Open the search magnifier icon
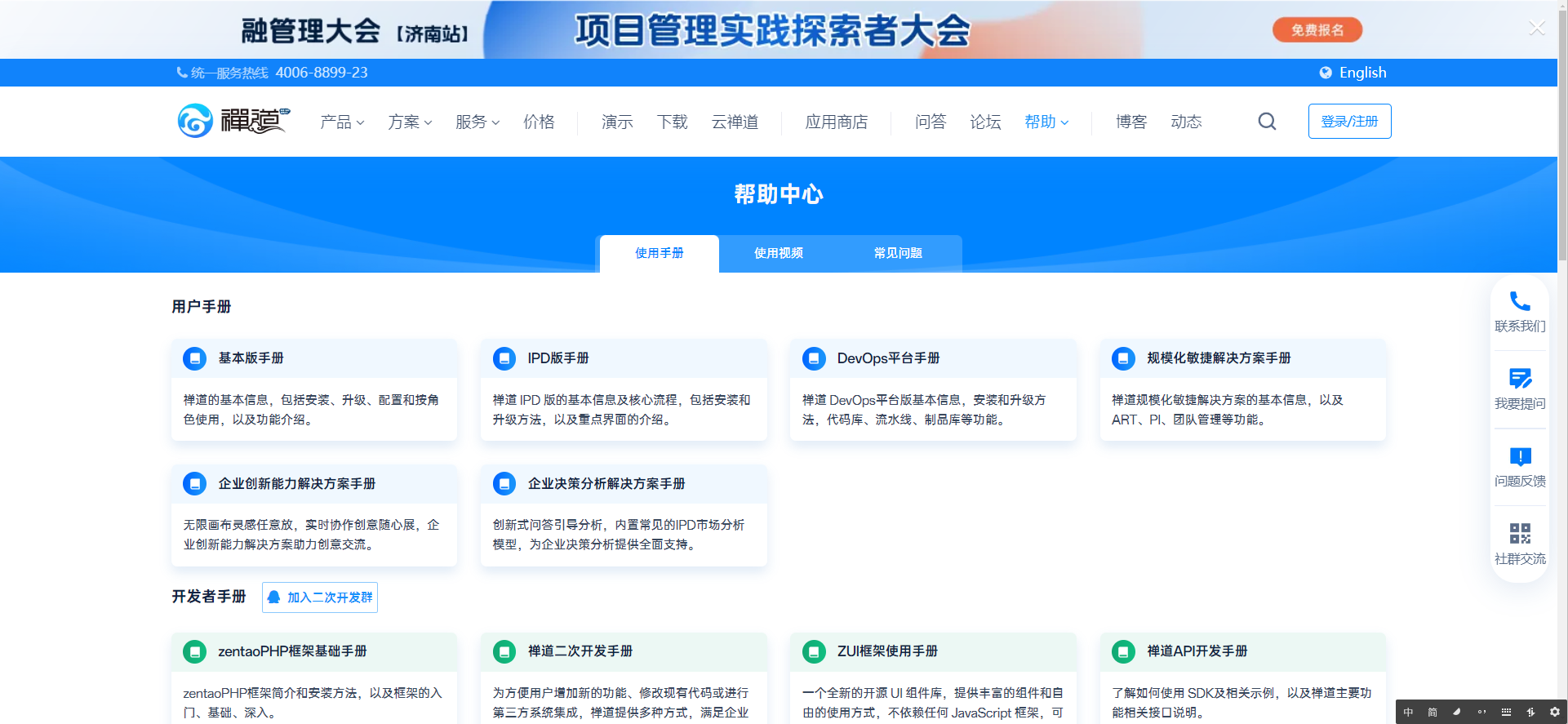This screenshot has height=724, width=1568. point(1267,122)
